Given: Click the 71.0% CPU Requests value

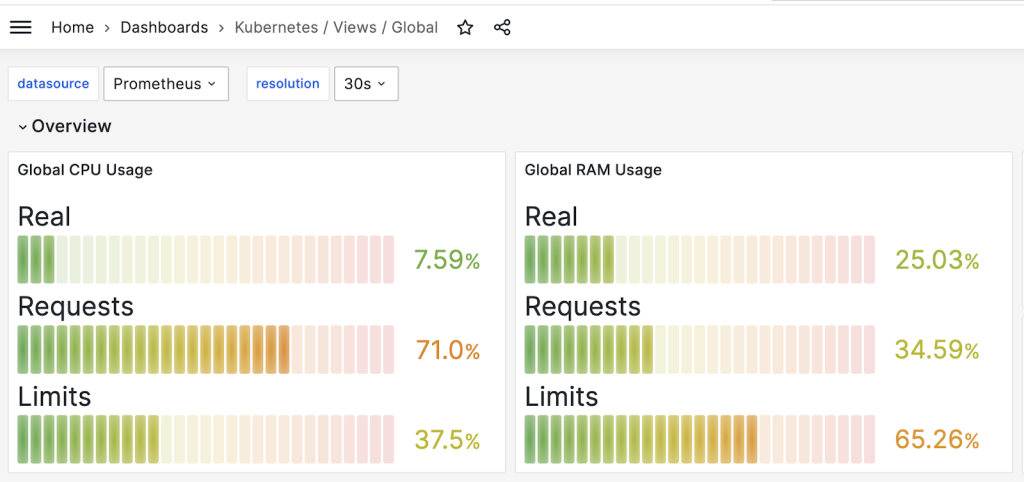Looking at the screenshot, I should [x=447, y=351].
